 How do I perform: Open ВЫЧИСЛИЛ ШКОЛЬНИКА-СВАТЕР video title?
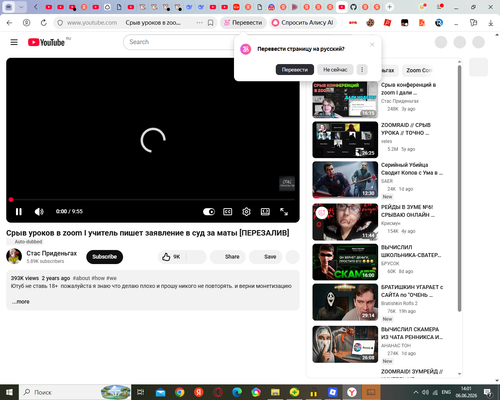click(411, 251)
